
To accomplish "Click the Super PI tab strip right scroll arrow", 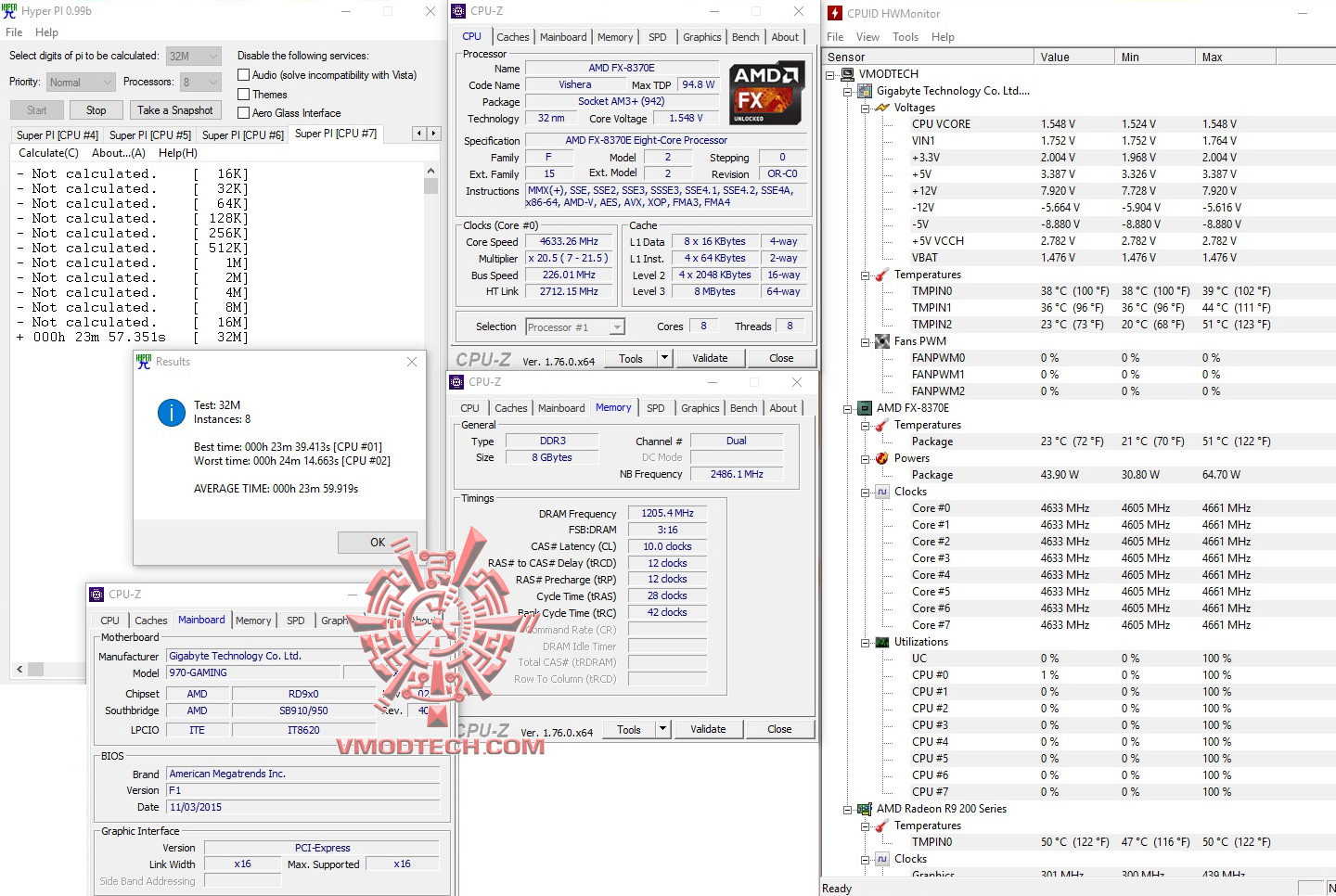I will pos(433,134).
